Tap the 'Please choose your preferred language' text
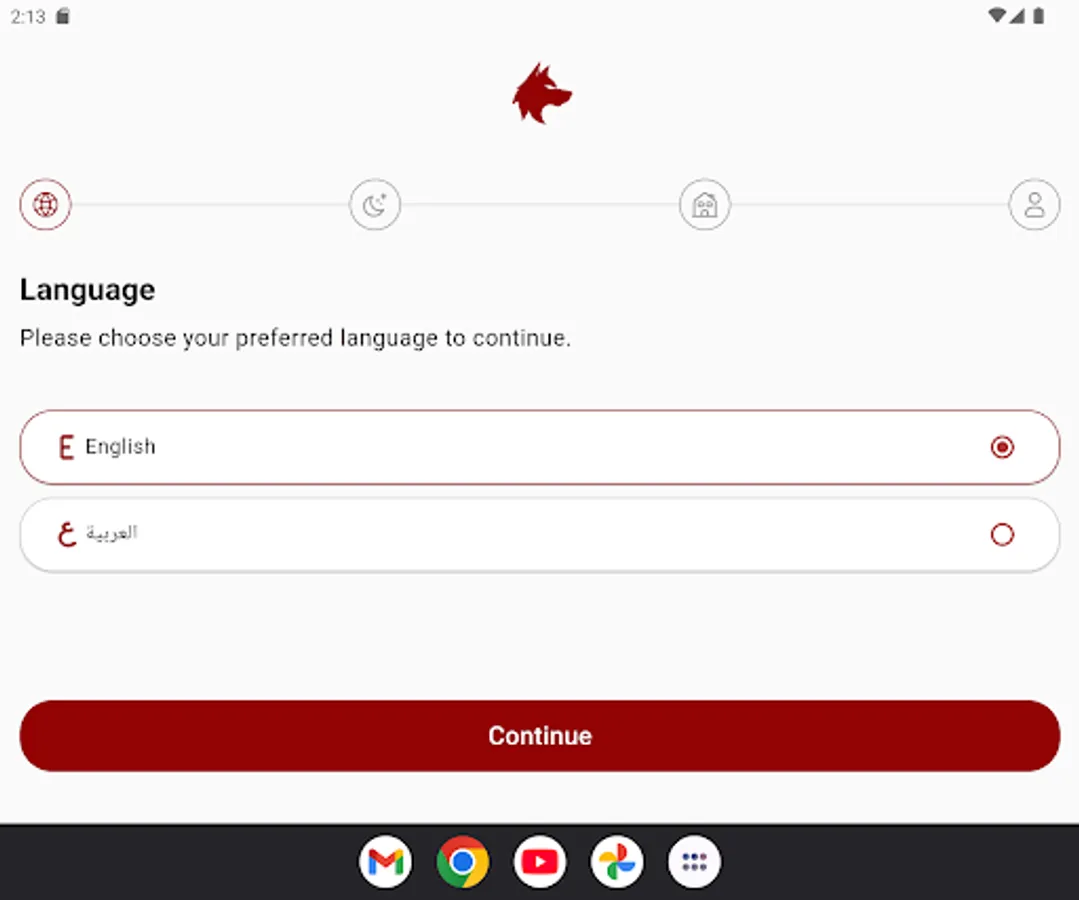This screenshot has width=1079, height=900. (x=295, y=339)
